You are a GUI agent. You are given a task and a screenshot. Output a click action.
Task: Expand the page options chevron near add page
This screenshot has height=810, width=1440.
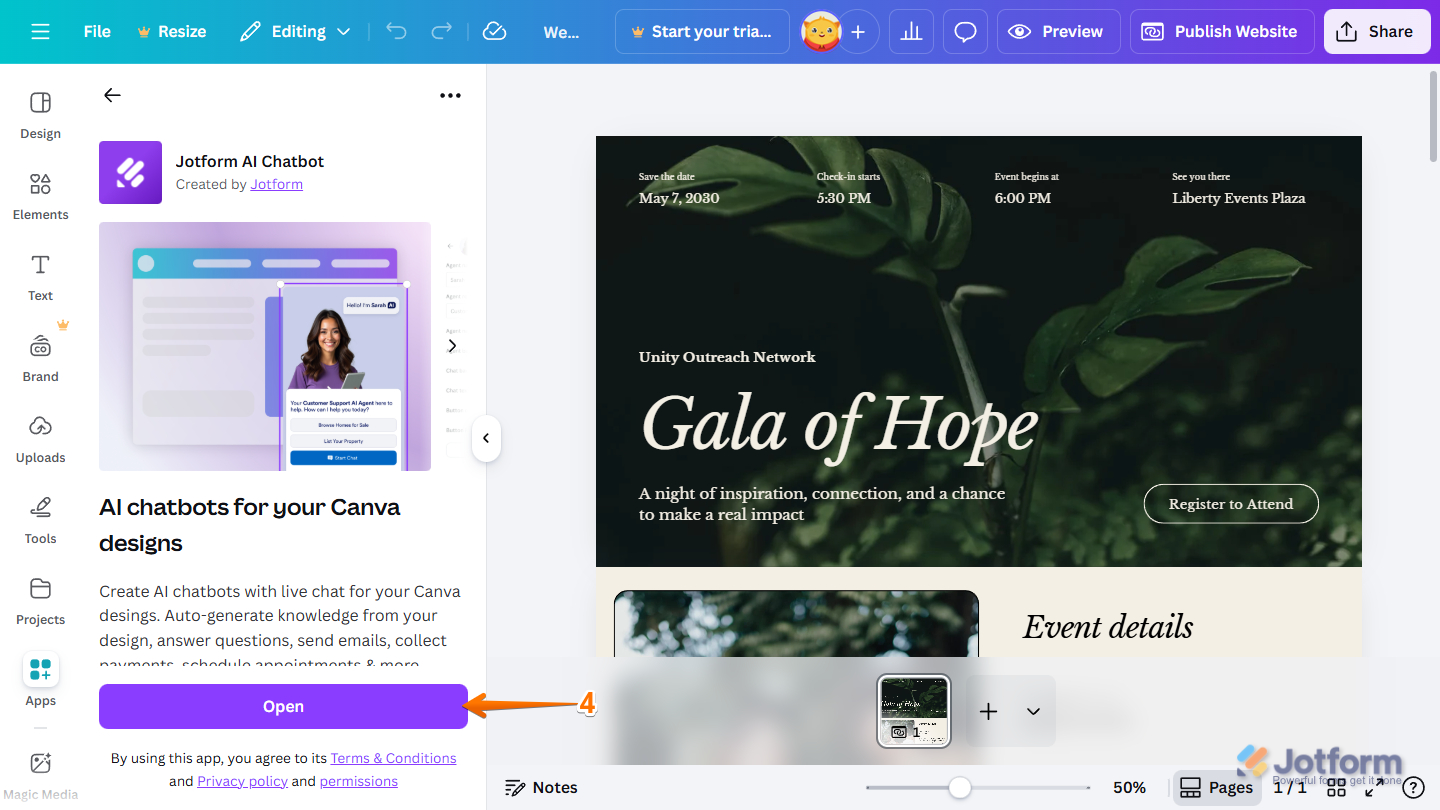pyautogui.click(x=1033, y=711)
